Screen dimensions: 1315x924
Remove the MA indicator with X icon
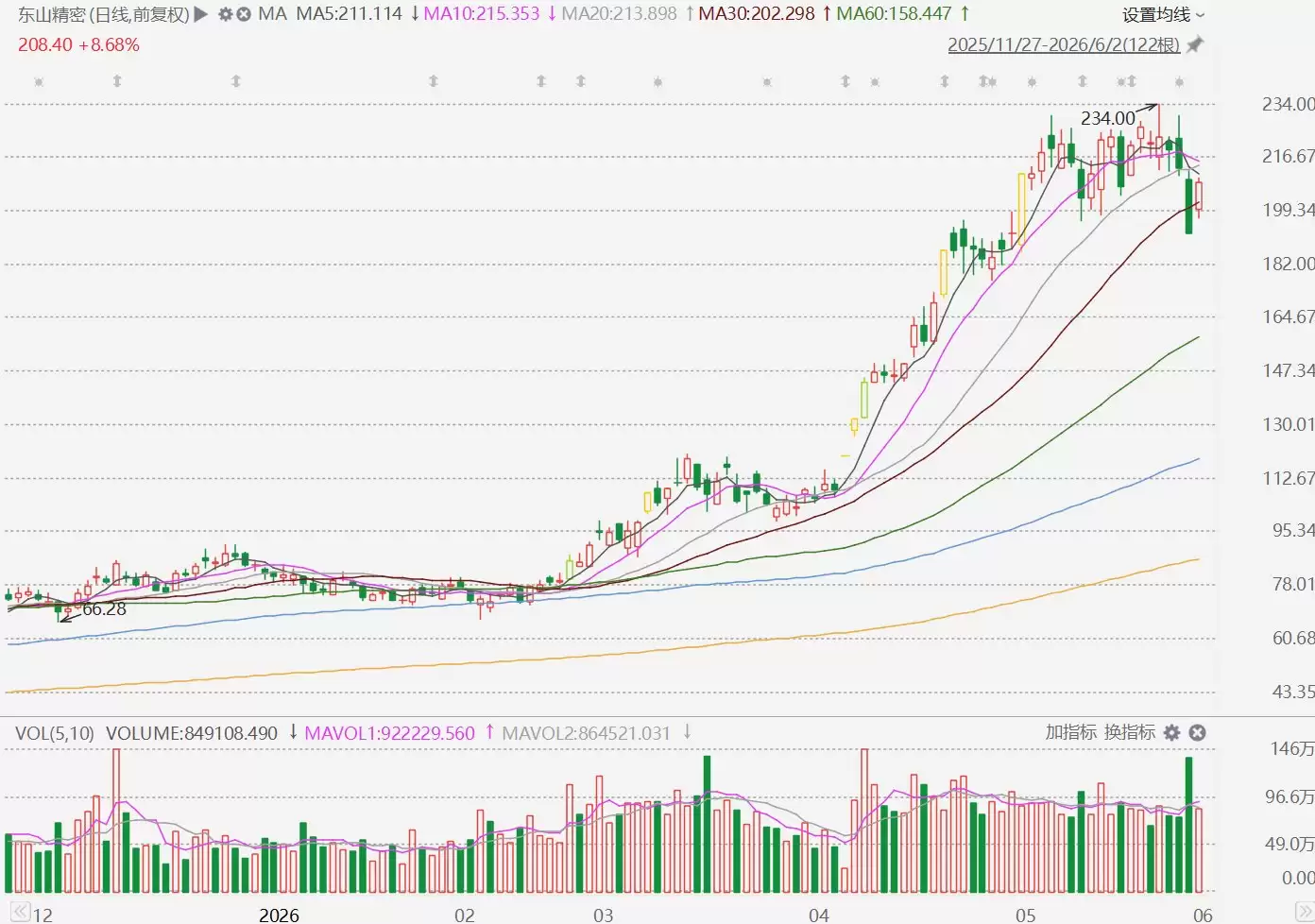coord(244,14)
